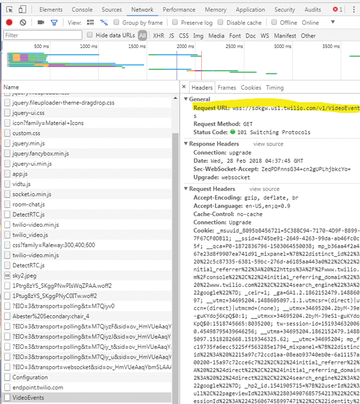Select the socket.io.min.js request

[x=87, y=194]
